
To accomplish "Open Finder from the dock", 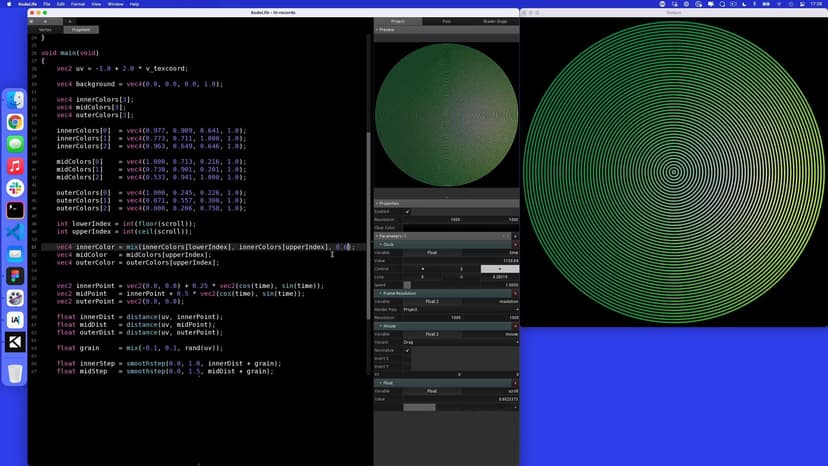I will tap(15, 100).
